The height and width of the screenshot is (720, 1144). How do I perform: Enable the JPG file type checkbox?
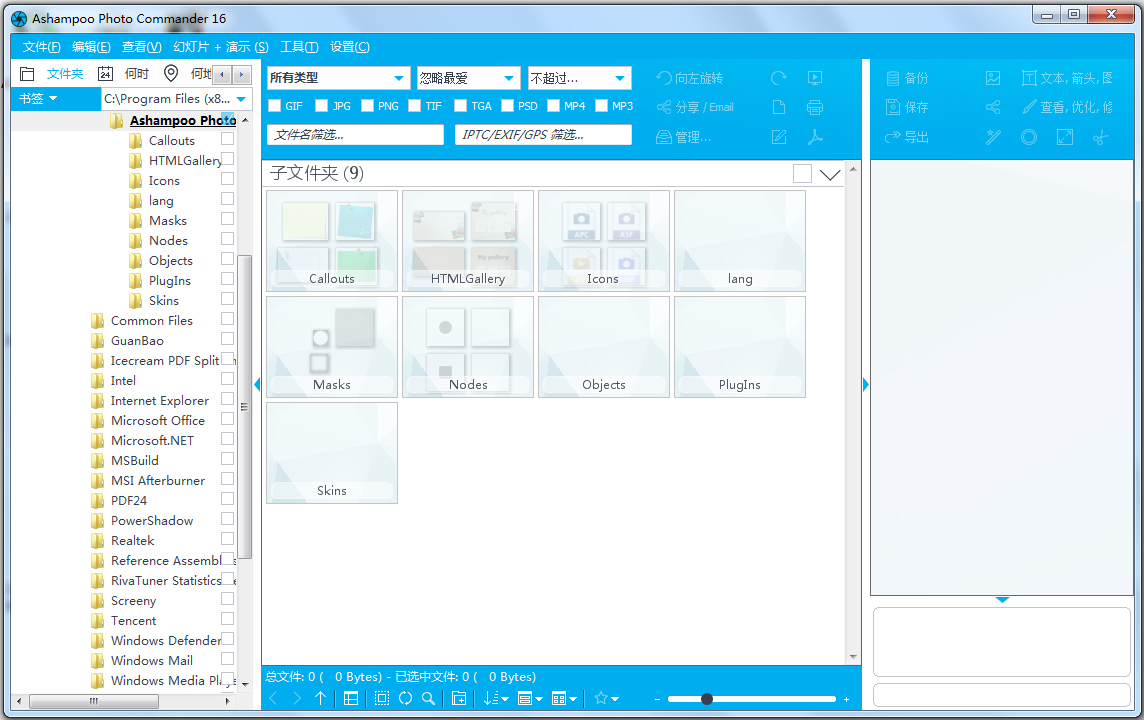[x=321, y=106]
